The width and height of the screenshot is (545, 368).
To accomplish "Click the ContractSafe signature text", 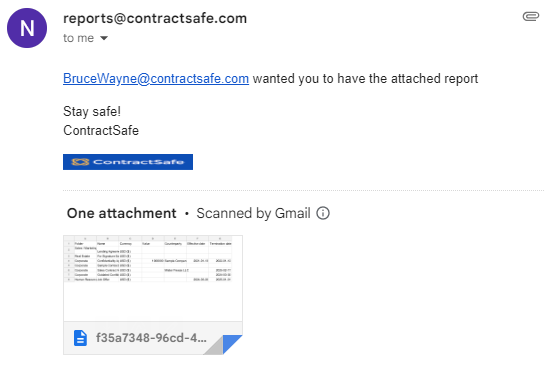I will click(101, 131).
